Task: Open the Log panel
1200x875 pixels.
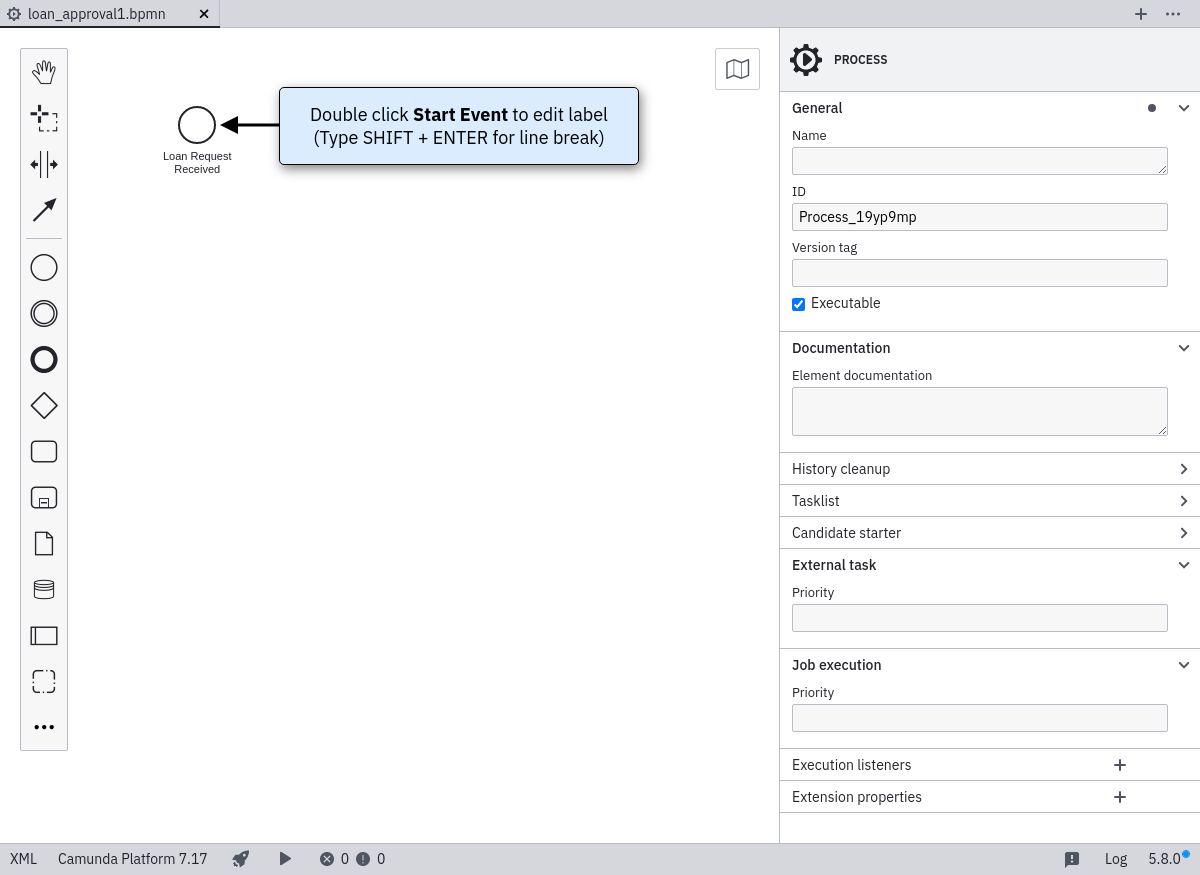Action: coord(1115,859)
